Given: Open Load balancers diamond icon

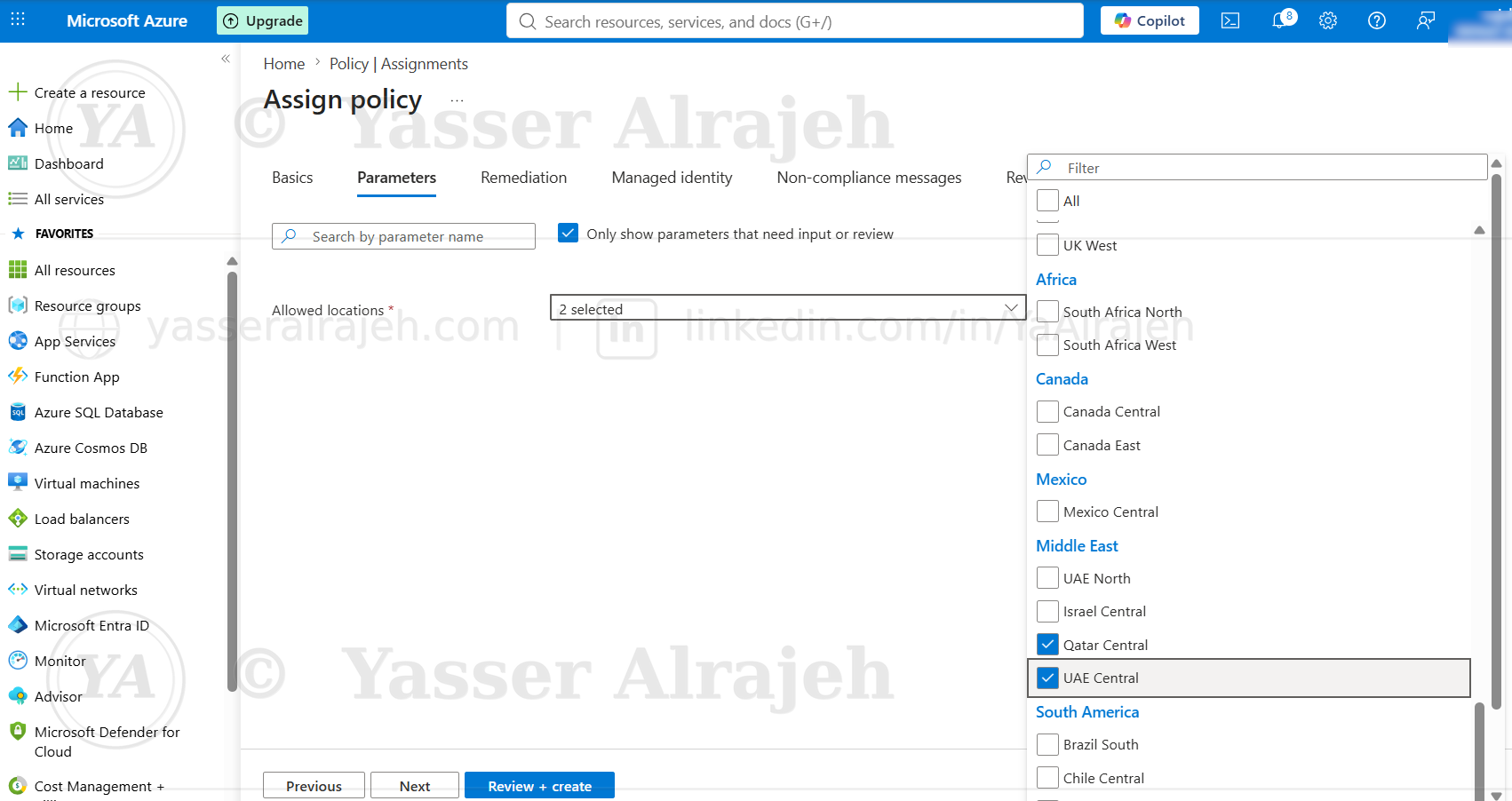Looking at the screenshot, I should [x=18, y=519].
